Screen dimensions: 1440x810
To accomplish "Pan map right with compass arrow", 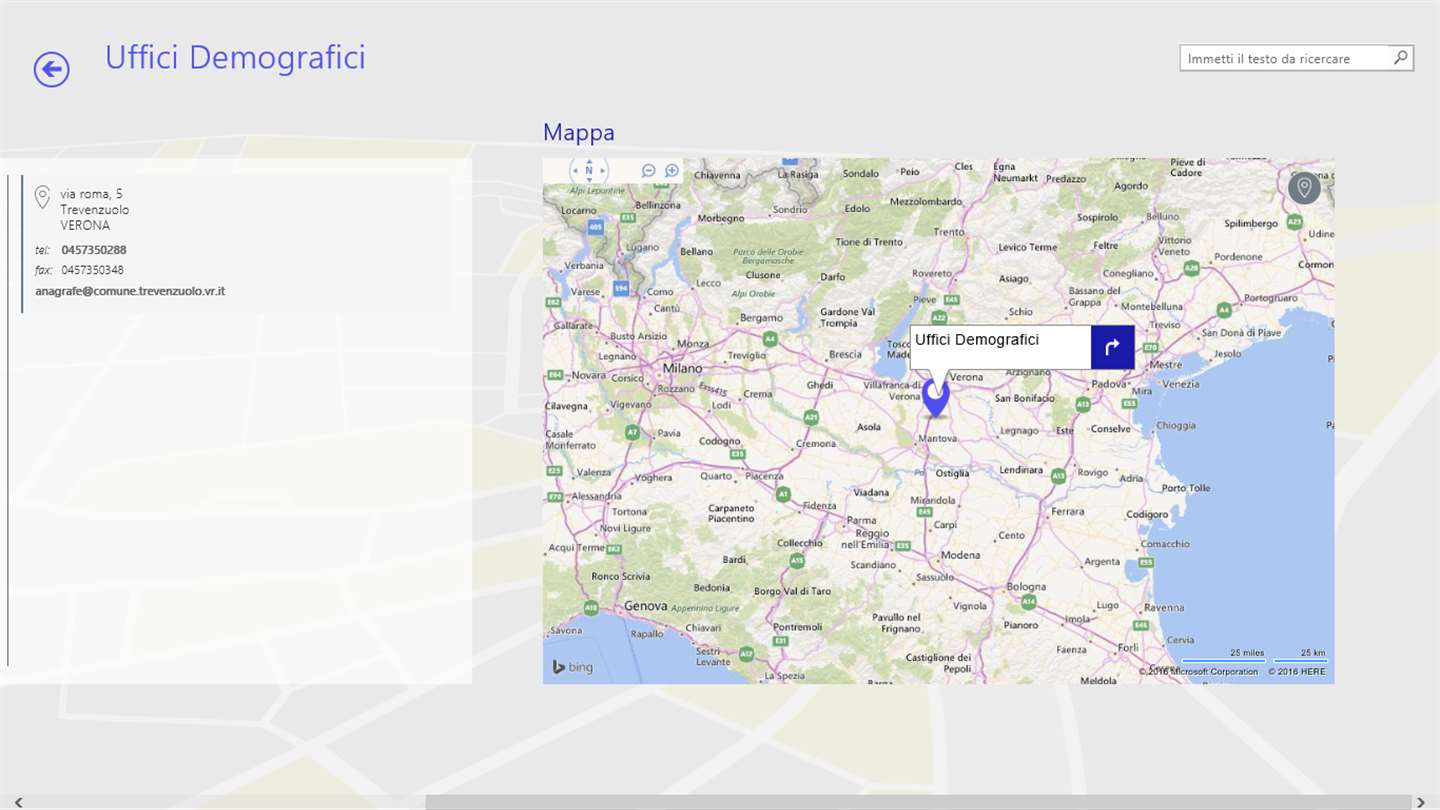I will [x=603, y=170].
